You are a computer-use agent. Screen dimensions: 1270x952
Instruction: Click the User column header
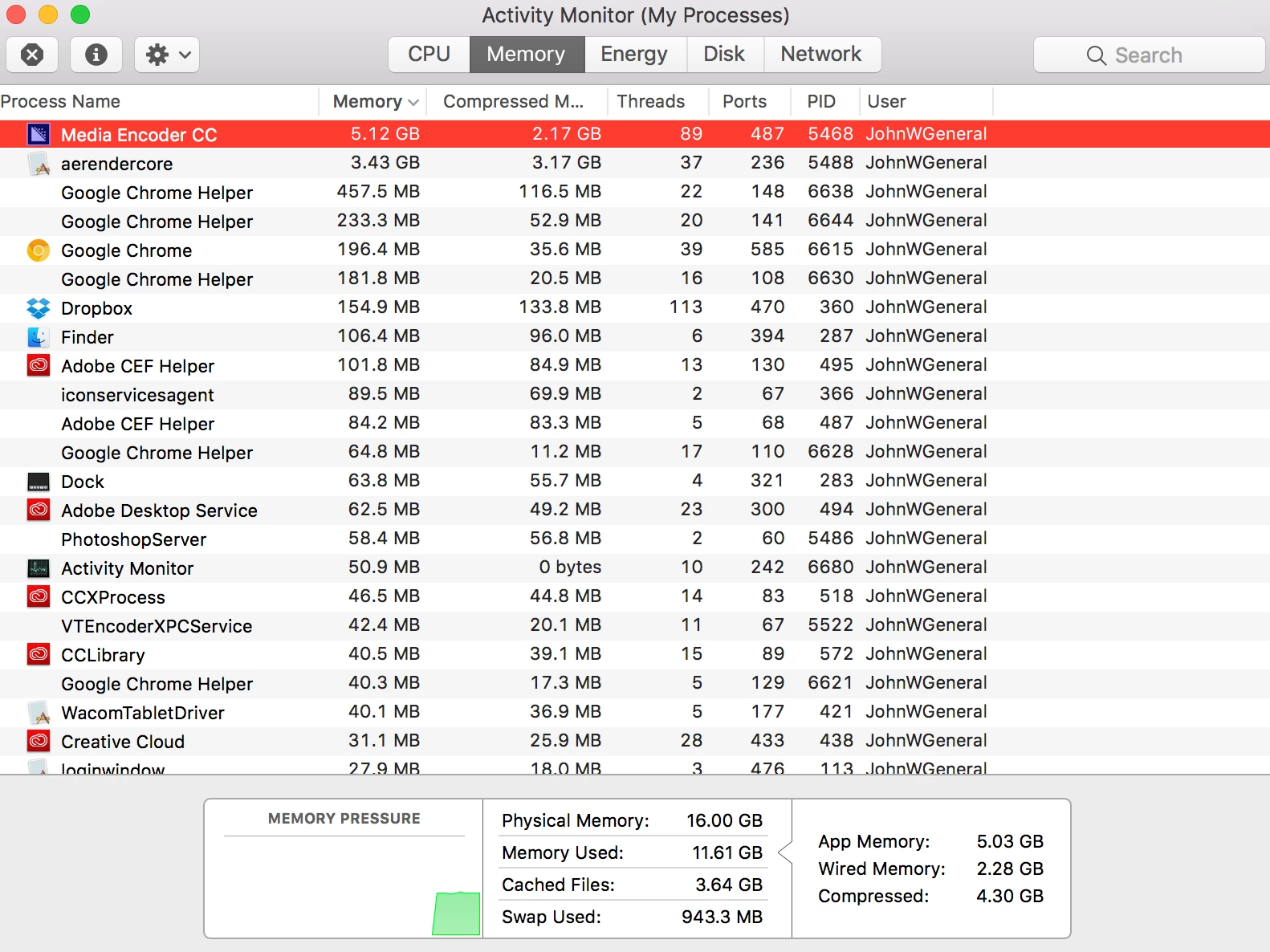(x=926, y=101)
